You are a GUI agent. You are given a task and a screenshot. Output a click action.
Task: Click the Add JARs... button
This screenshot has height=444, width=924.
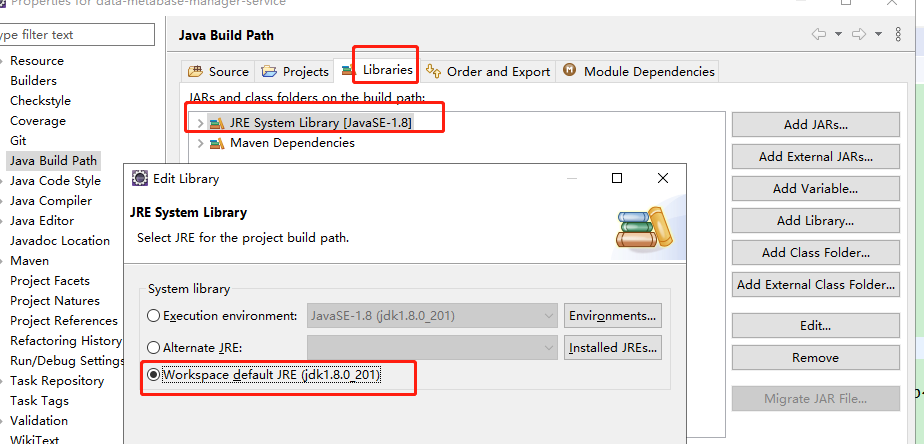(816, 125)
